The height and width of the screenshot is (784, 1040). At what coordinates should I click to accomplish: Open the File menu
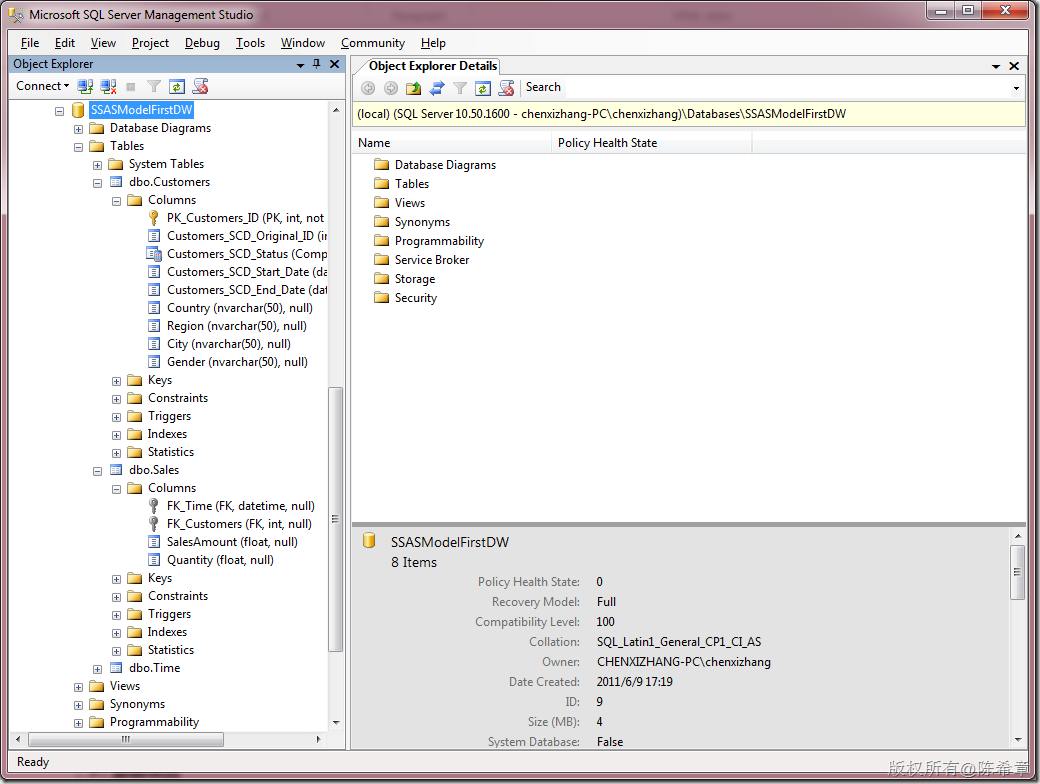click(30, 43)
